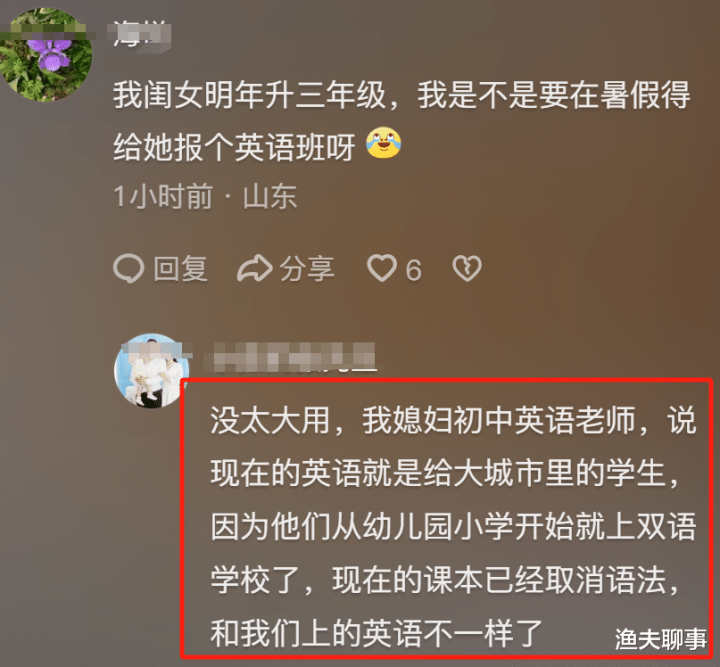The image size is (720, 667).
Task: Dislike the comment with the broken-heart icon
Action: 467,268
